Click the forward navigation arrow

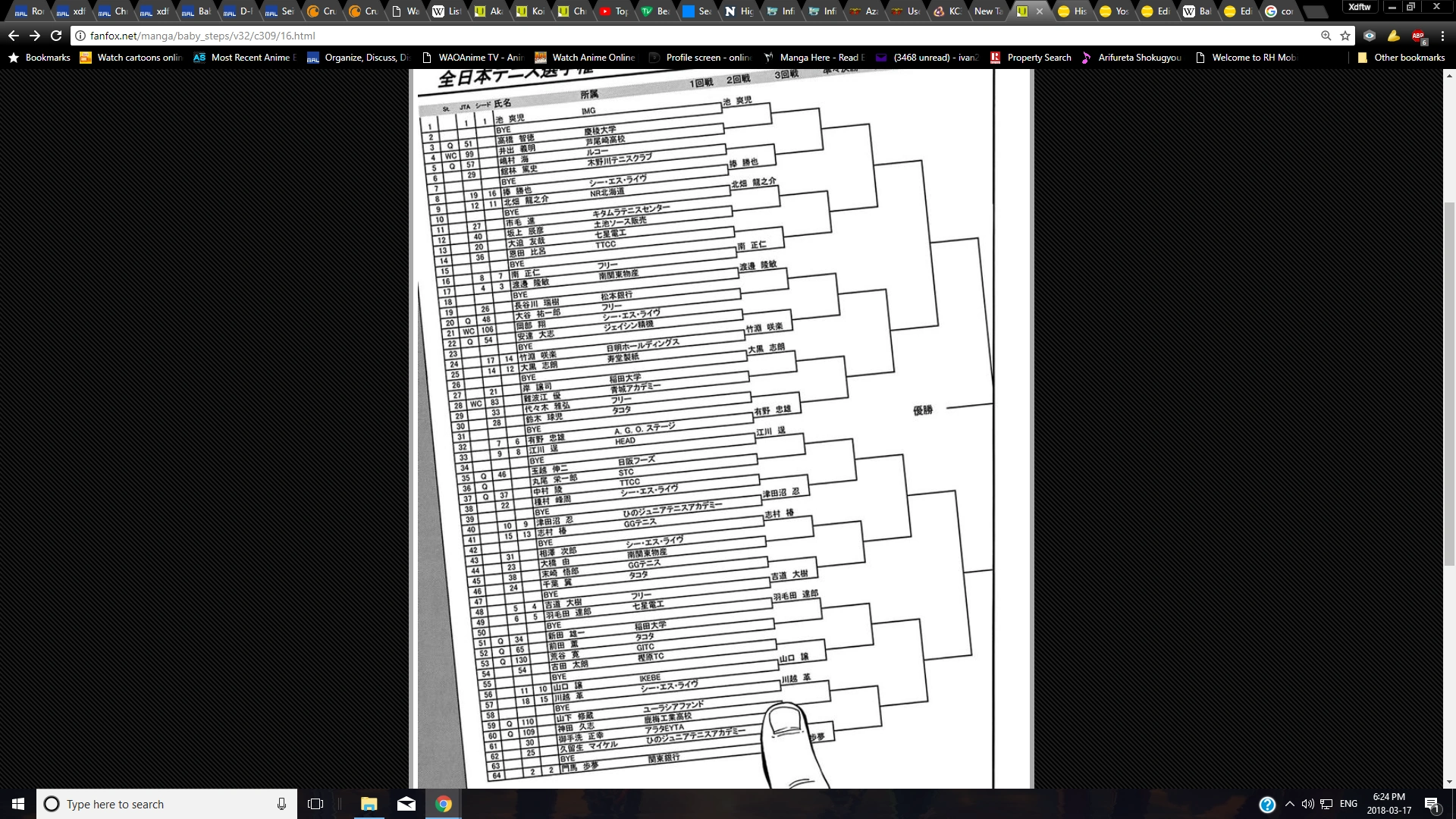[35, 36]
